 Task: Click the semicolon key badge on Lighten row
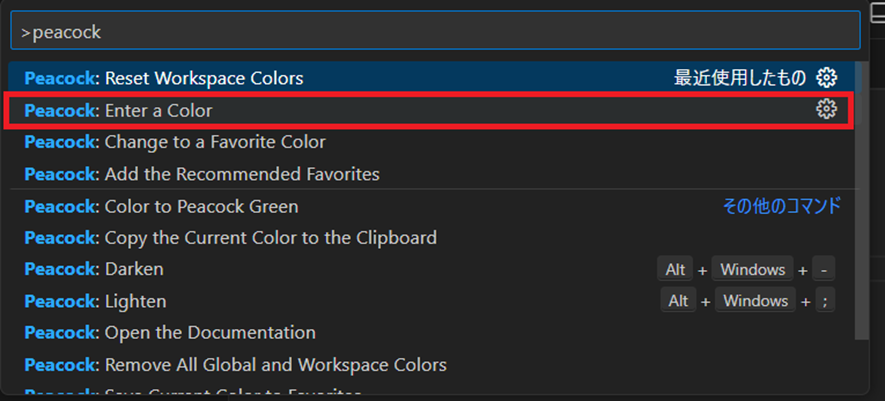coord(824,301)
